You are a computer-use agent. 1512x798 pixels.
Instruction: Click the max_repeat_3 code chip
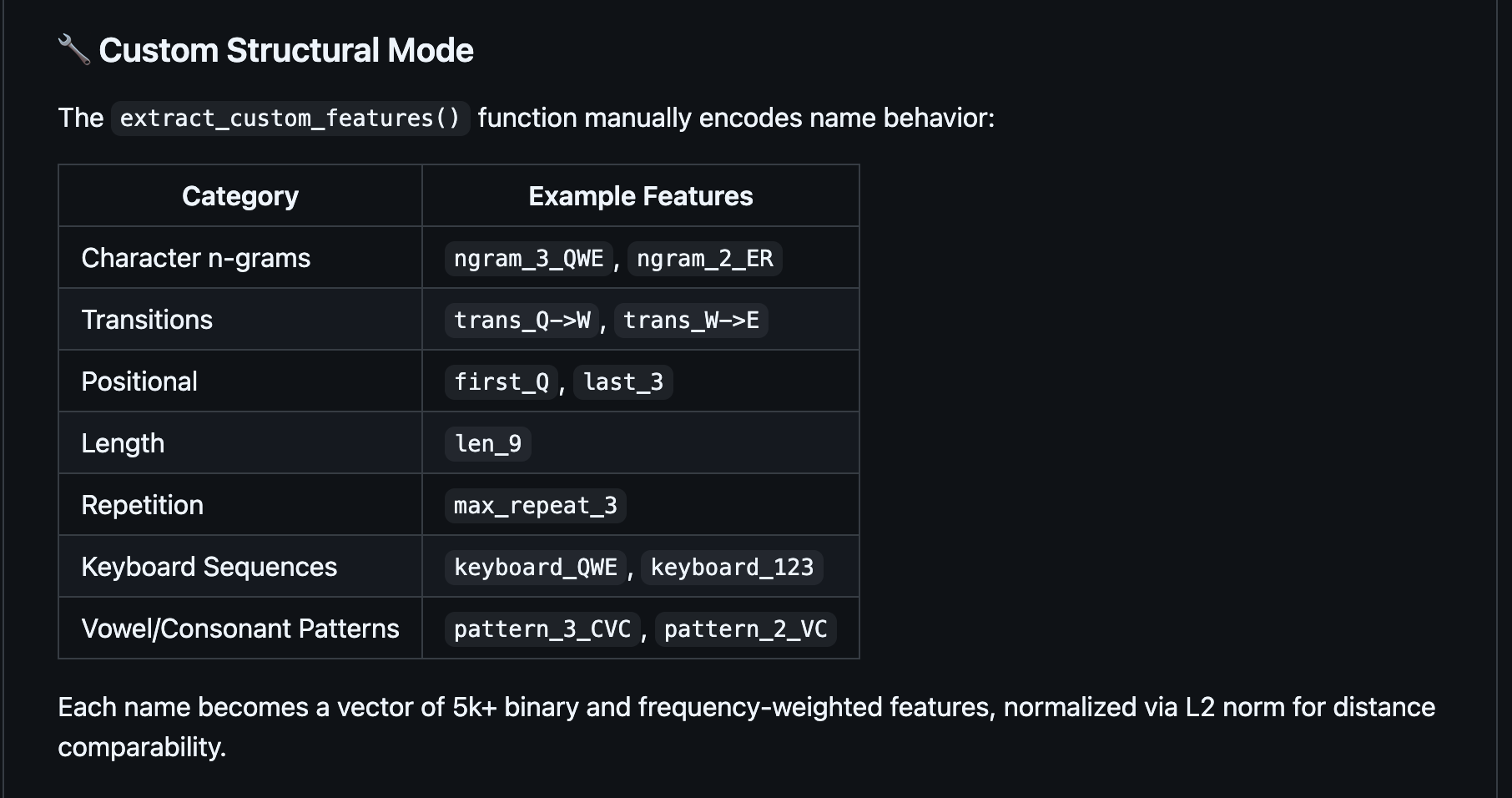[x=535, y=506]
